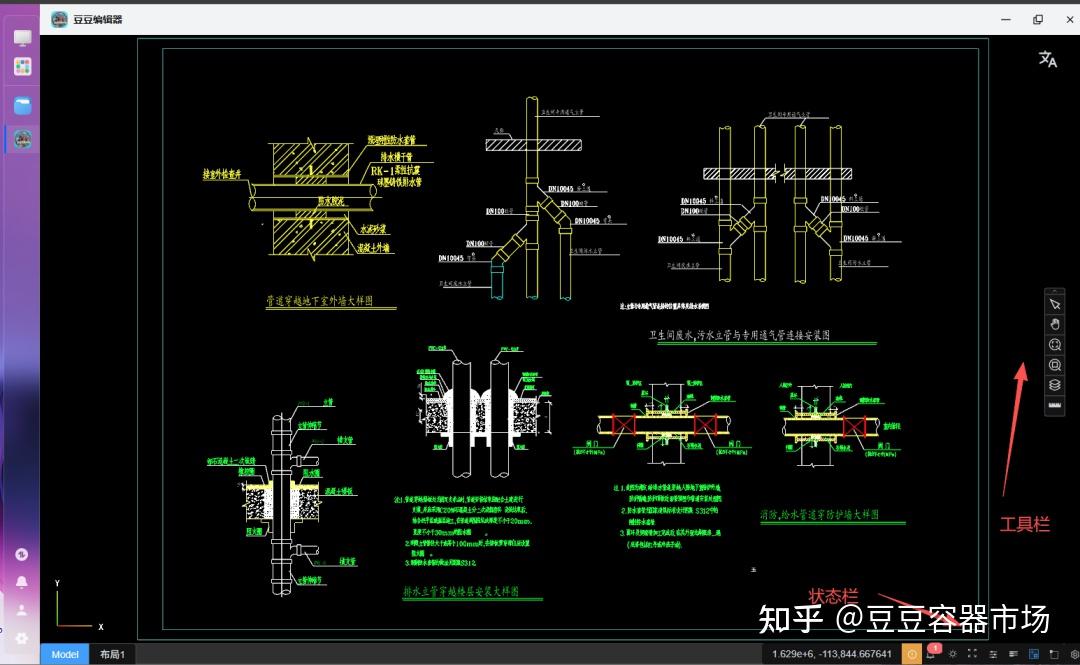Open the gear settings in sidebar

coord(21,639)
